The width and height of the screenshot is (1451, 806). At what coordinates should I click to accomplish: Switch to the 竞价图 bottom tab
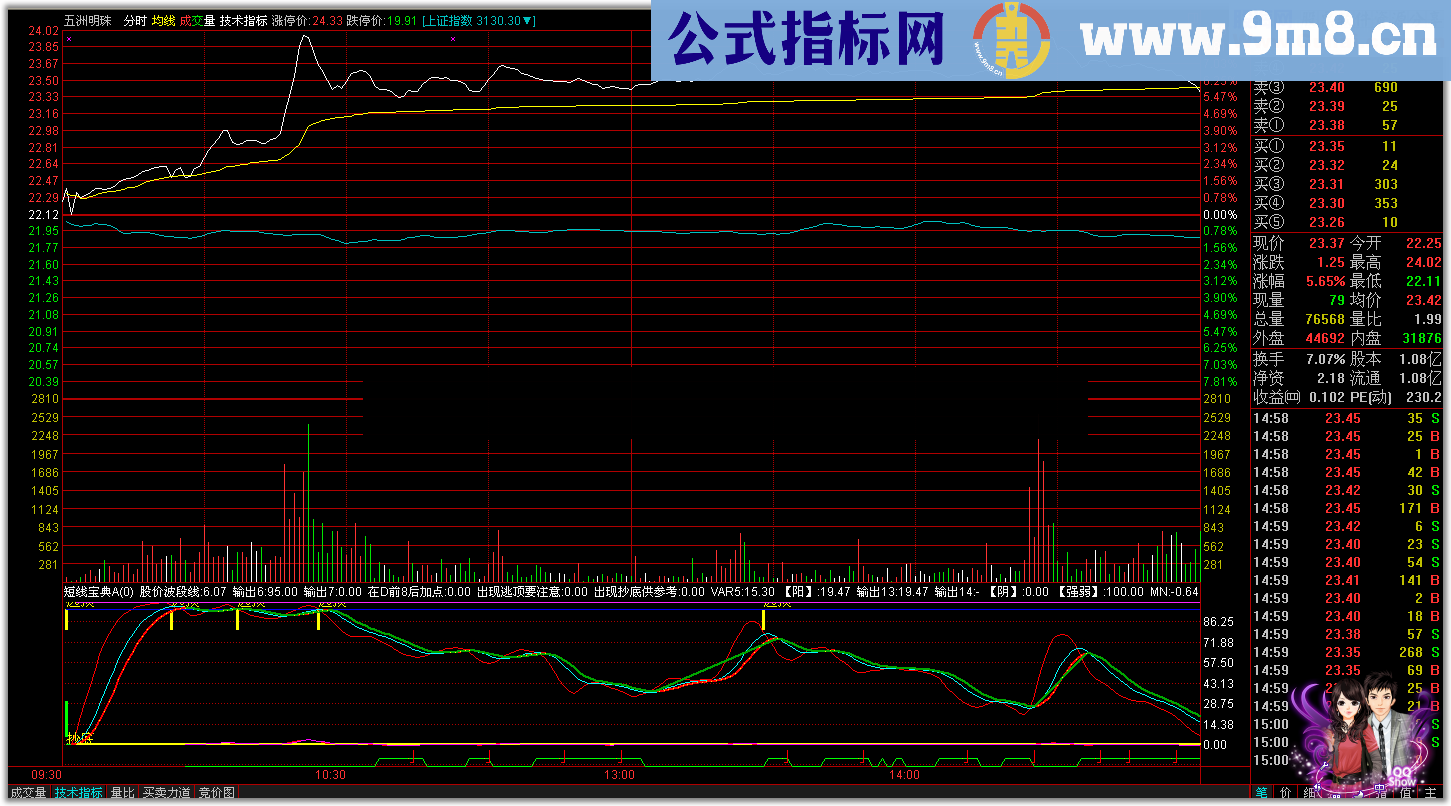(218, 792)
